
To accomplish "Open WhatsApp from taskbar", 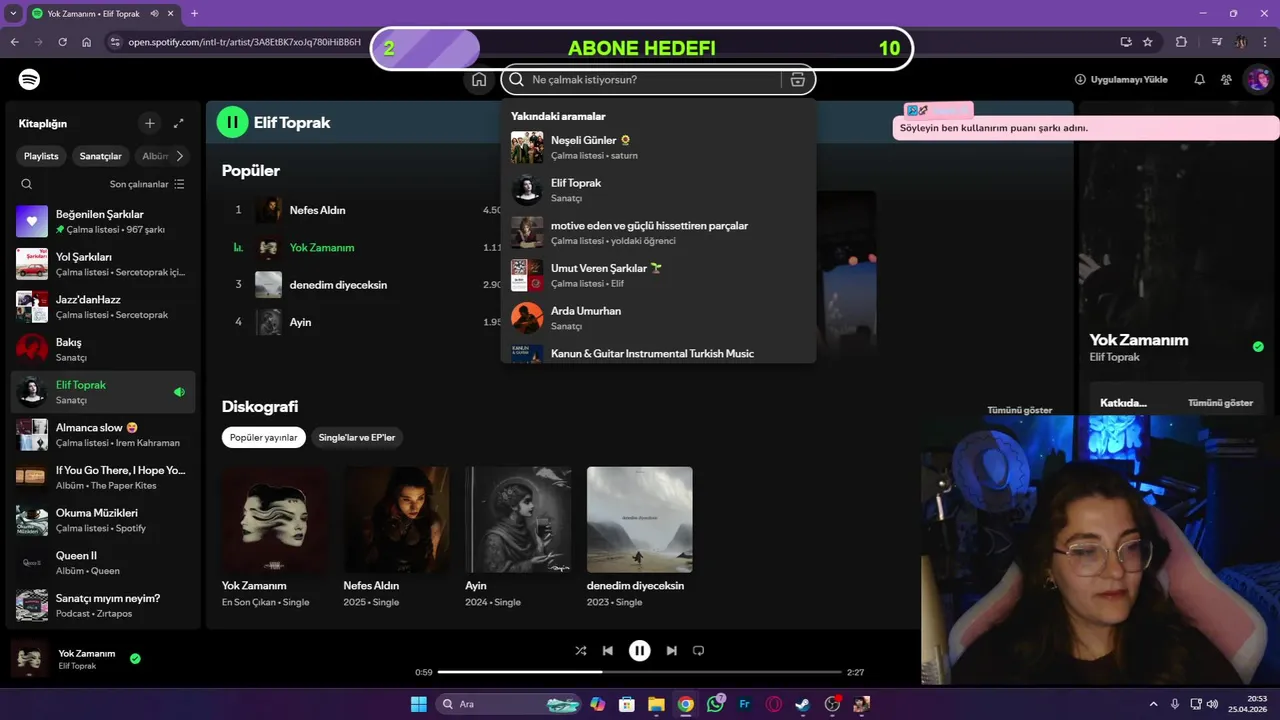I will click(715, 704).
